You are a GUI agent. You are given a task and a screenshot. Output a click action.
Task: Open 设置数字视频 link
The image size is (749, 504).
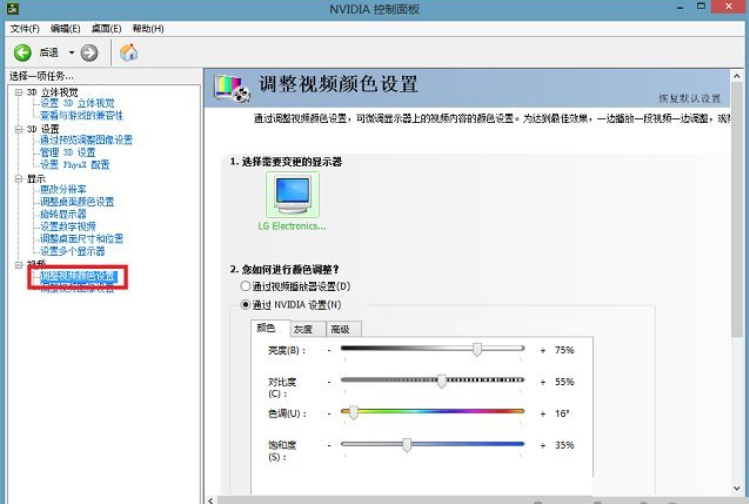coord(68,226)
